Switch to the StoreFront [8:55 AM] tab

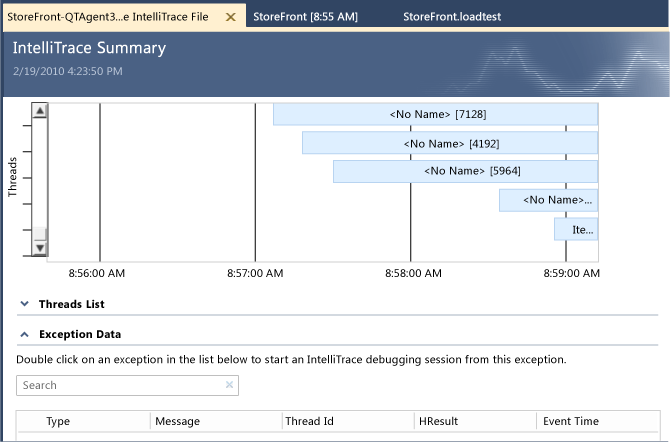(305, 17)
